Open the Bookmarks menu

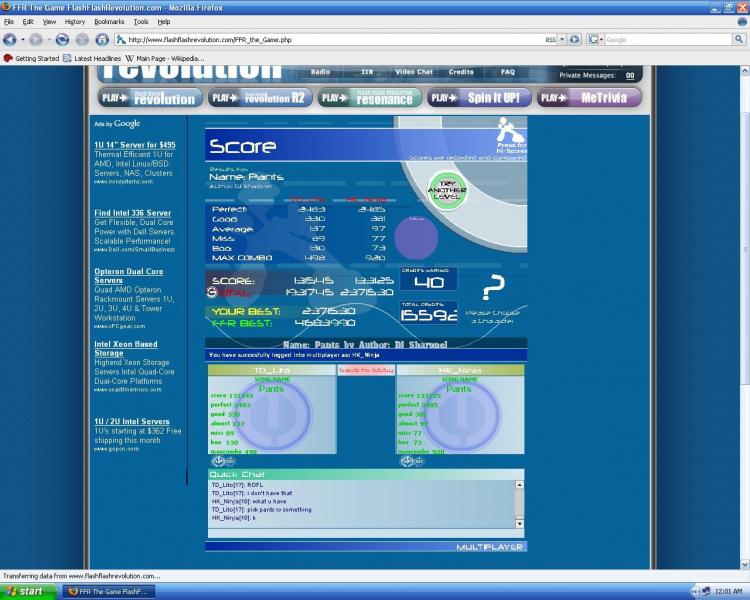pos(109,21)
